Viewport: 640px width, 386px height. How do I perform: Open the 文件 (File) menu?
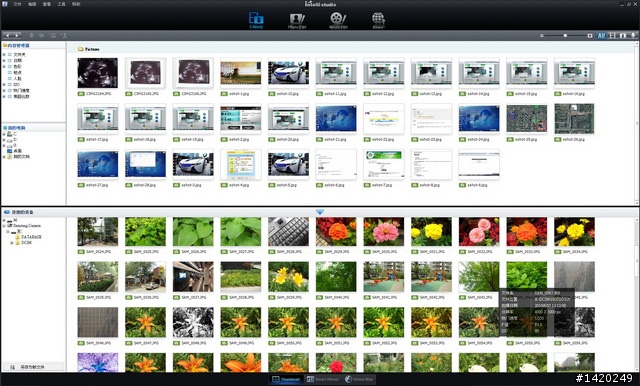tap(17, 4)
